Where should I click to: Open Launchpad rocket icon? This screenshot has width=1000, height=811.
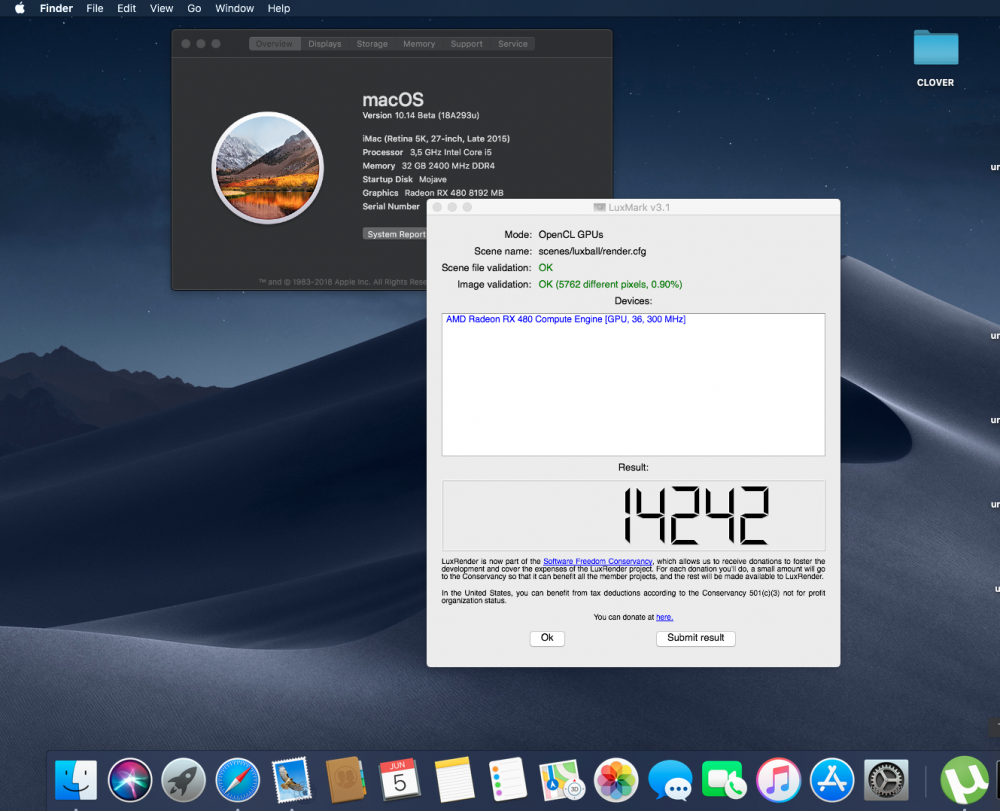tap(183, 780)
